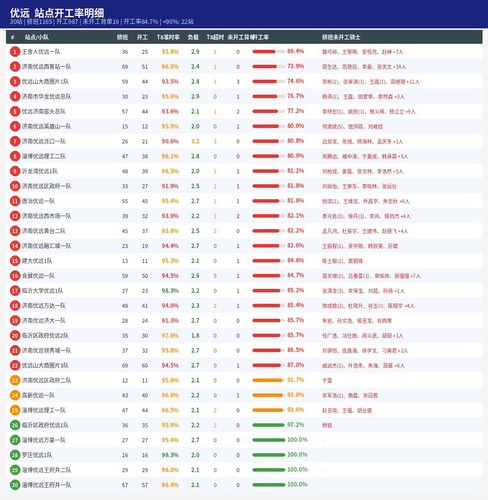Screen dimensions: 488x500
Task: Click team name 临沂大学优远1队
Action: [x=42, y=291]
